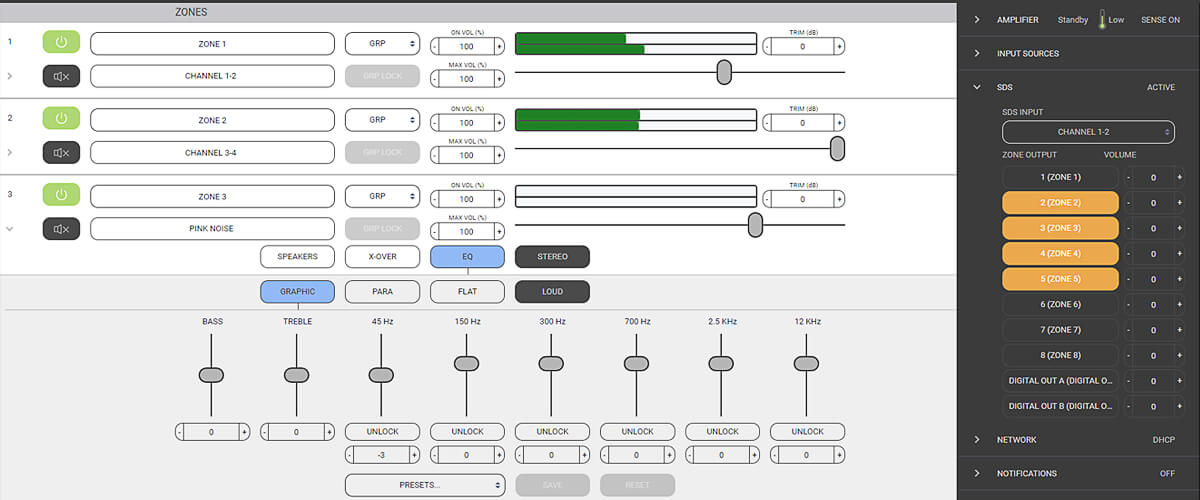This screenshot has width=1200, height=500.
Task: Open Zone 2 GRP dropdown
Action: (382, 119)
